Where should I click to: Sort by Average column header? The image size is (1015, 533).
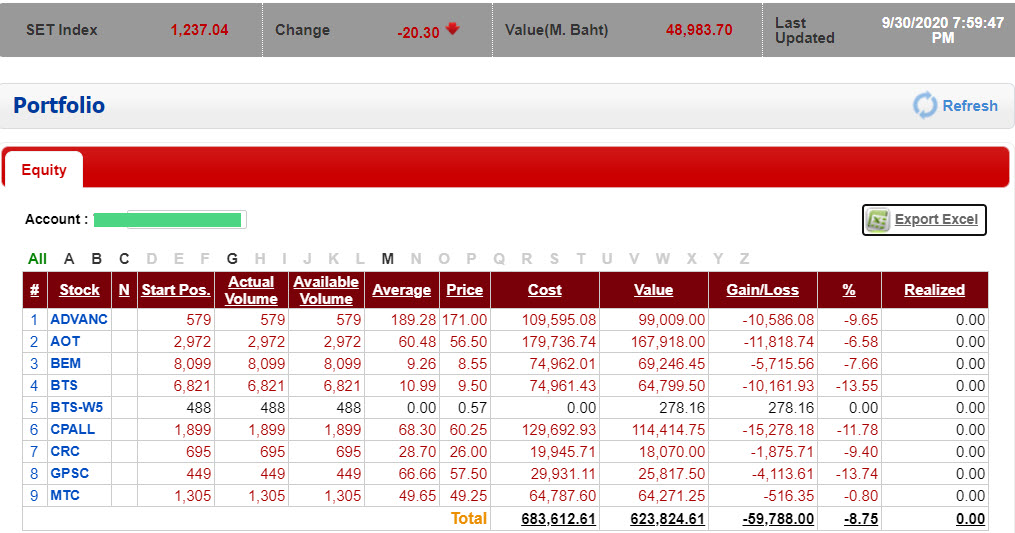click(x=401, y=290)
